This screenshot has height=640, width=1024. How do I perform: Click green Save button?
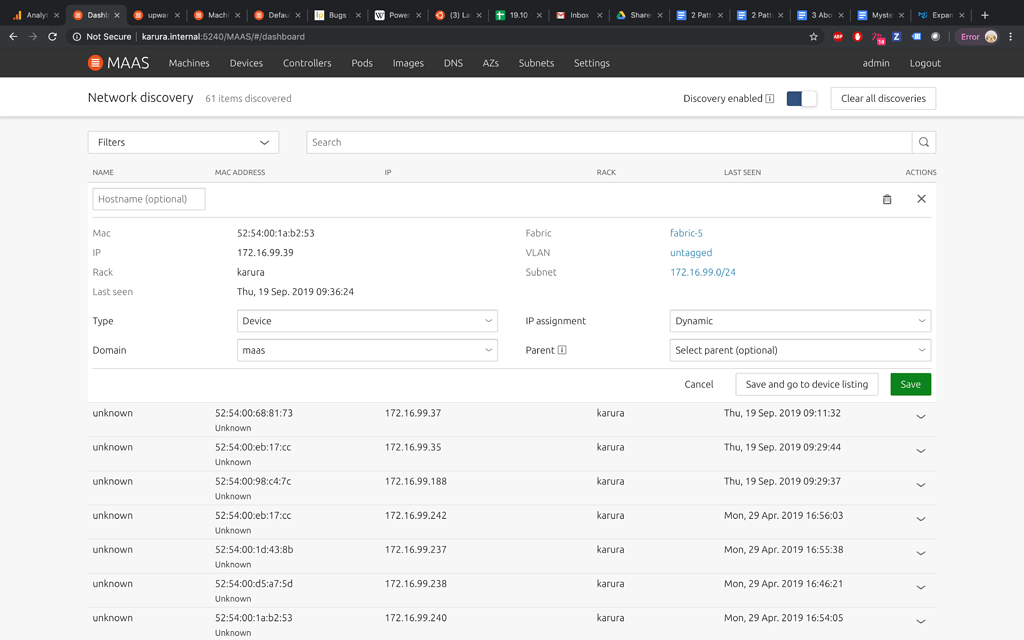(910, 384)
